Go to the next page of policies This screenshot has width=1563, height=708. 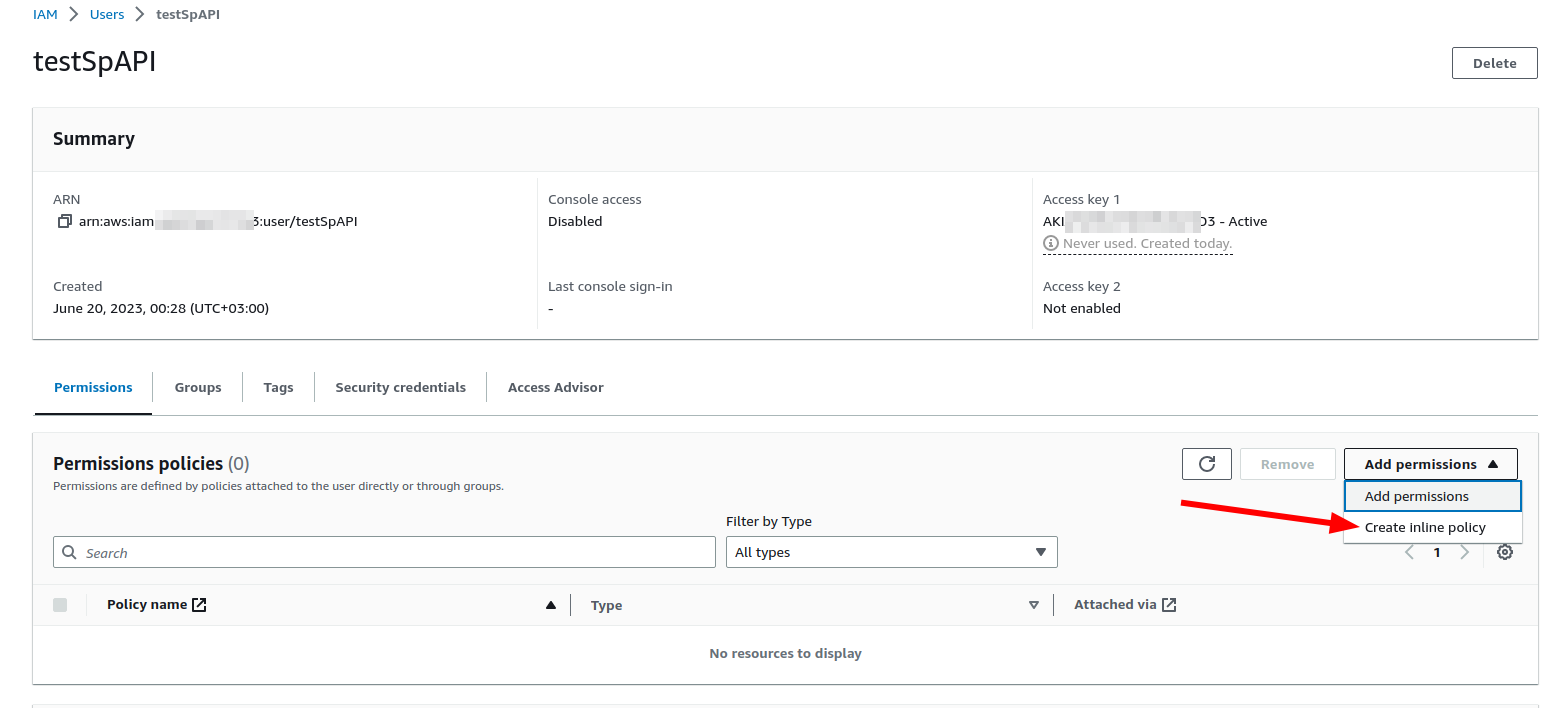[1465, 552]
